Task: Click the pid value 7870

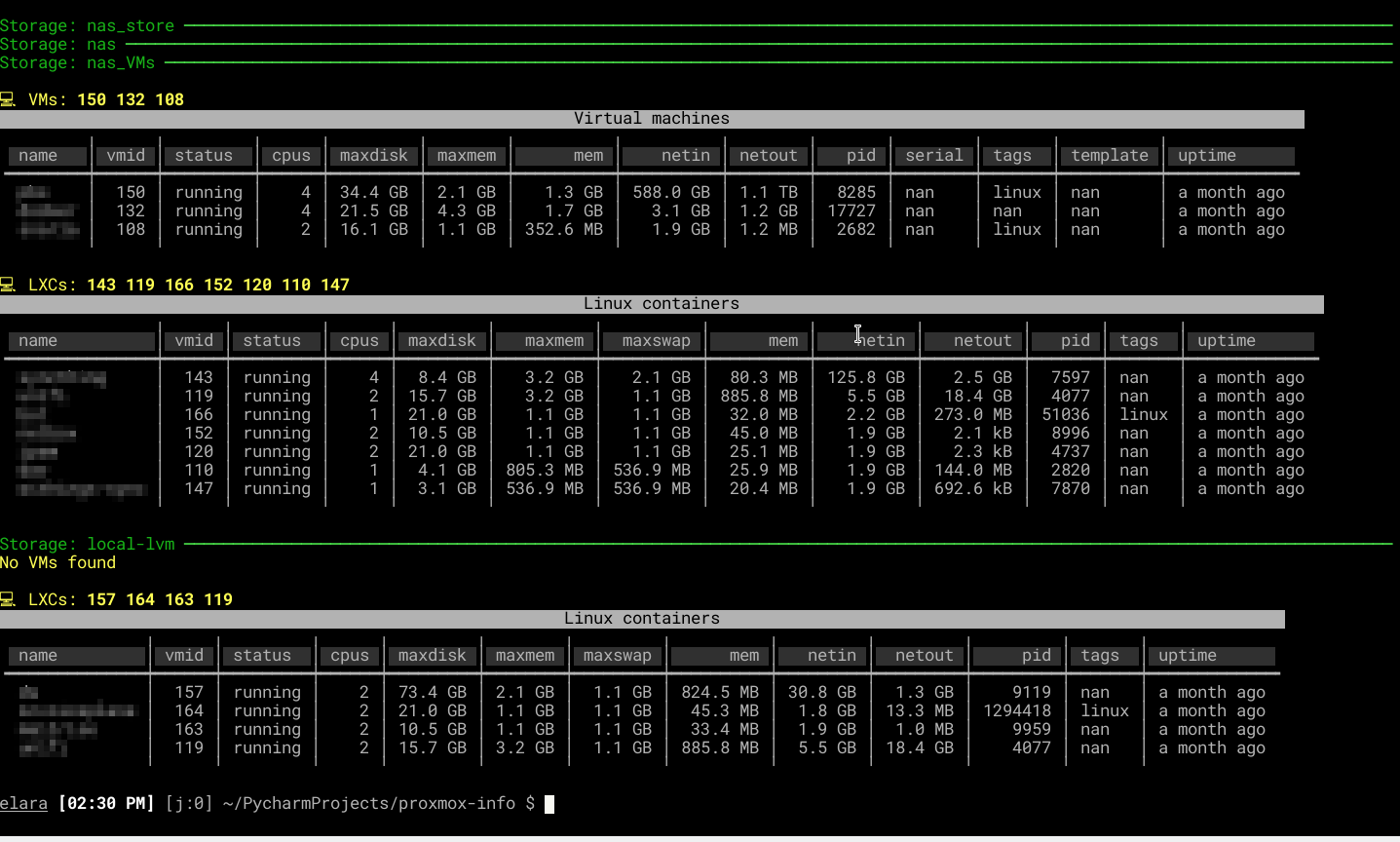Action: [1071, 488]
